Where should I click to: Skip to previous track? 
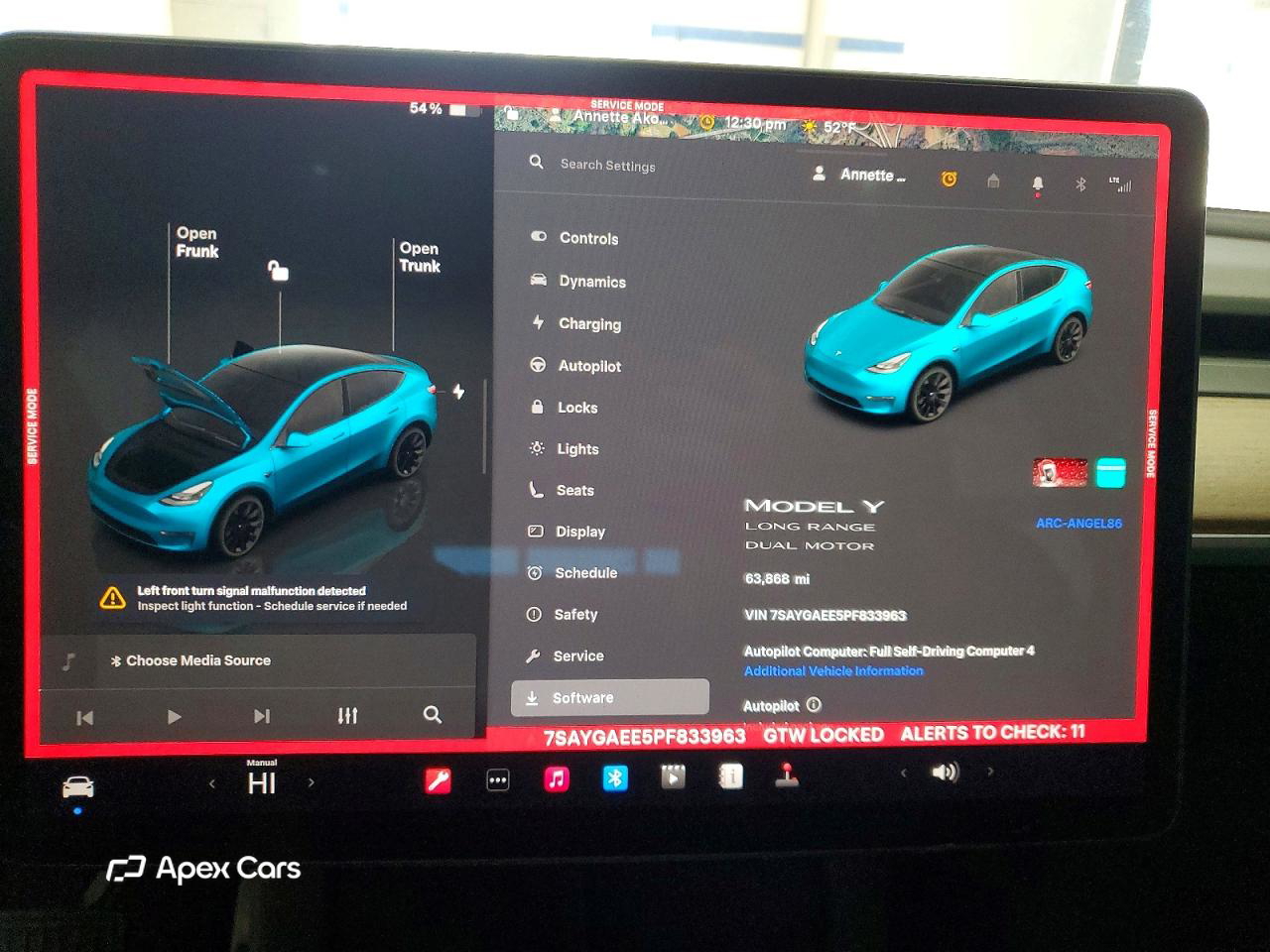[85, 717]
